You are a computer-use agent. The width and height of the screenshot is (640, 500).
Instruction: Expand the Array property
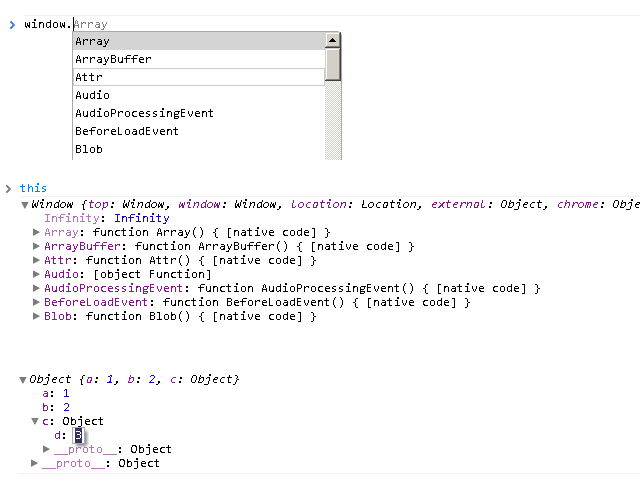coord(36,232)
